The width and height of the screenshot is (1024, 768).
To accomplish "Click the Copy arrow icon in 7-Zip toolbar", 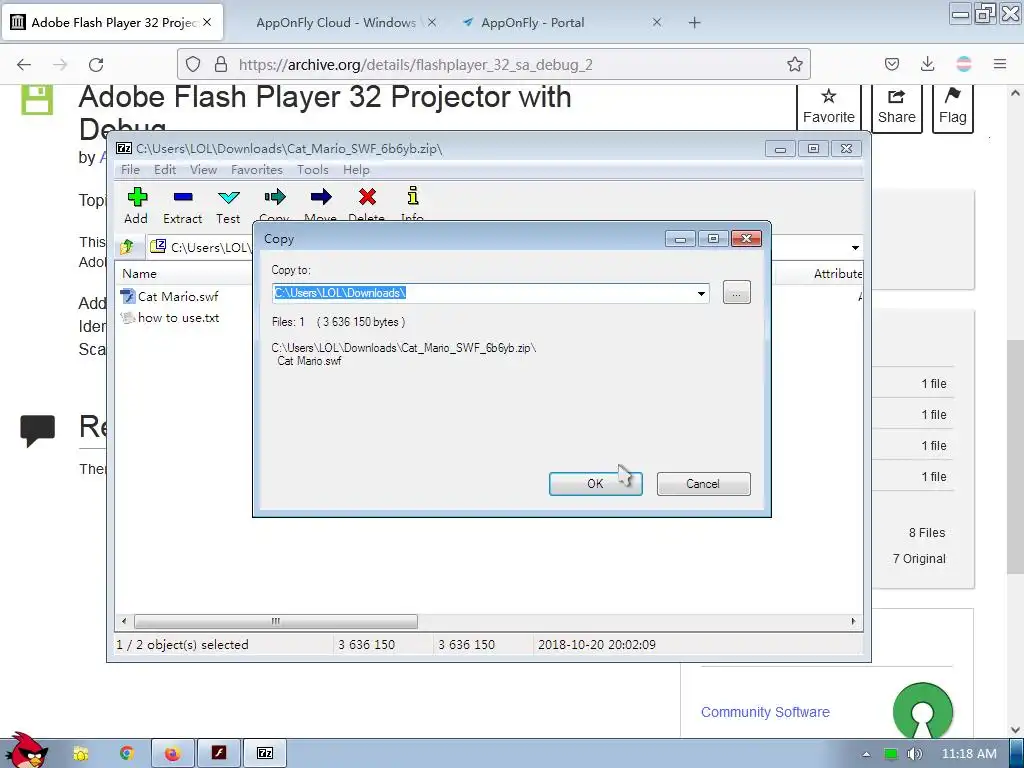I will tap(275, 197).
